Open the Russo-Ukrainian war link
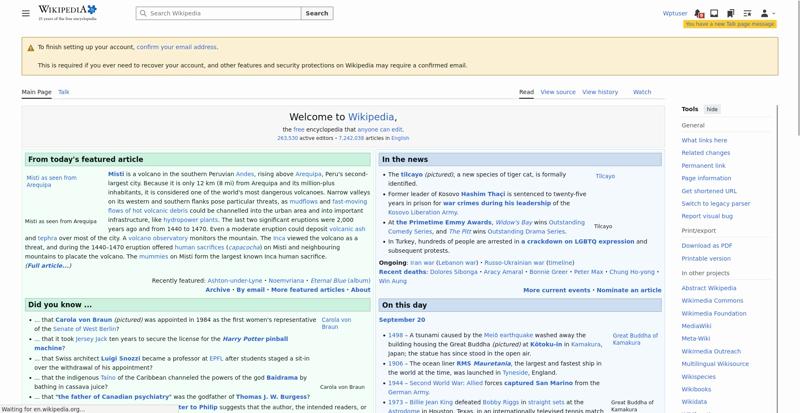Viewport: 800px width, 413px height. click(x=514, y=263)
